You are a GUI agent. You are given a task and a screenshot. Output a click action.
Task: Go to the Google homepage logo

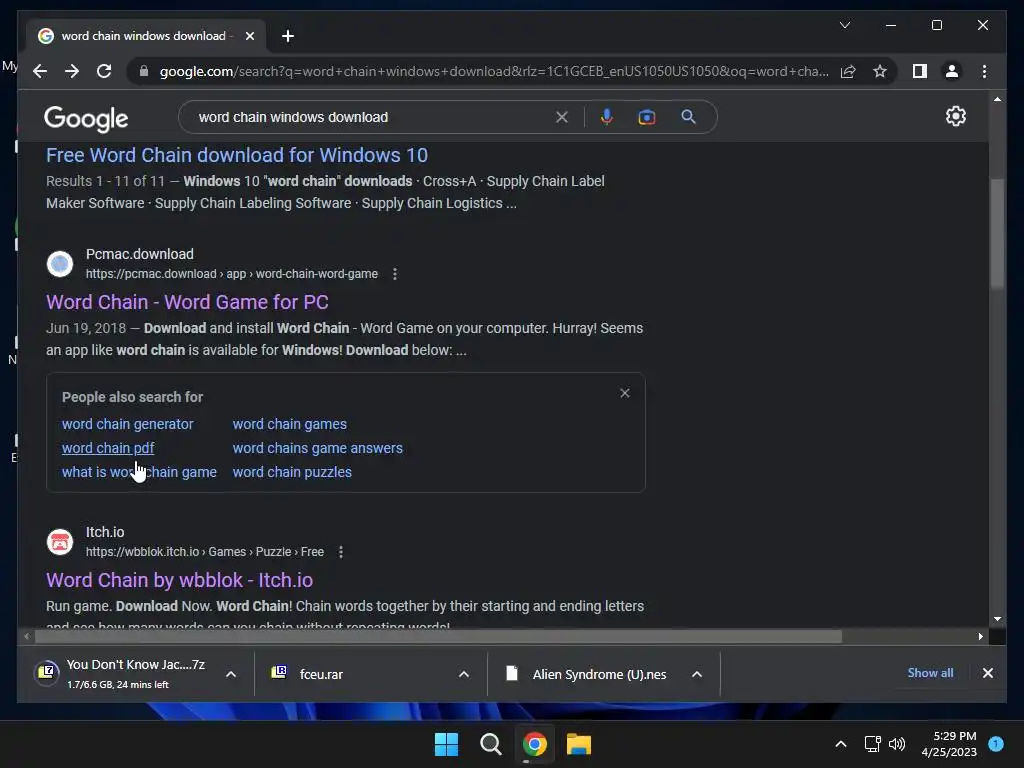coord(86,119)
